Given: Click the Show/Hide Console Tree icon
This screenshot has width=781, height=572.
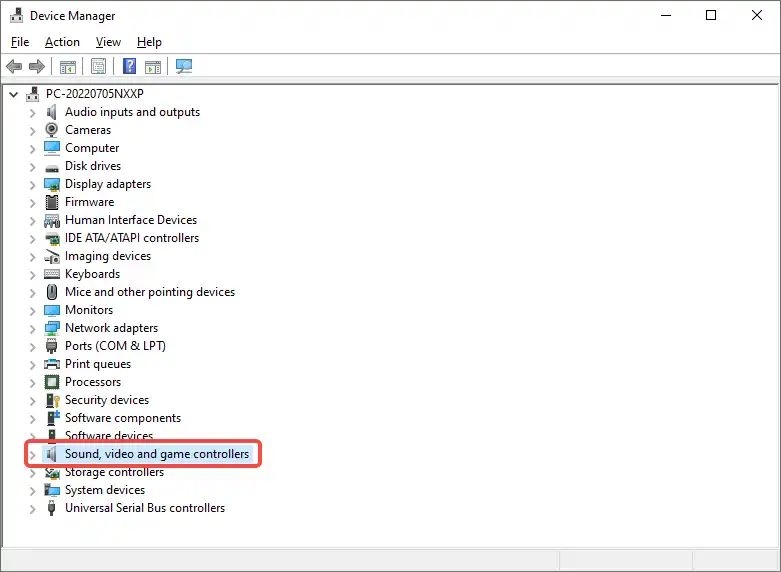Looking at the screenshot, I should pos(68,67).
